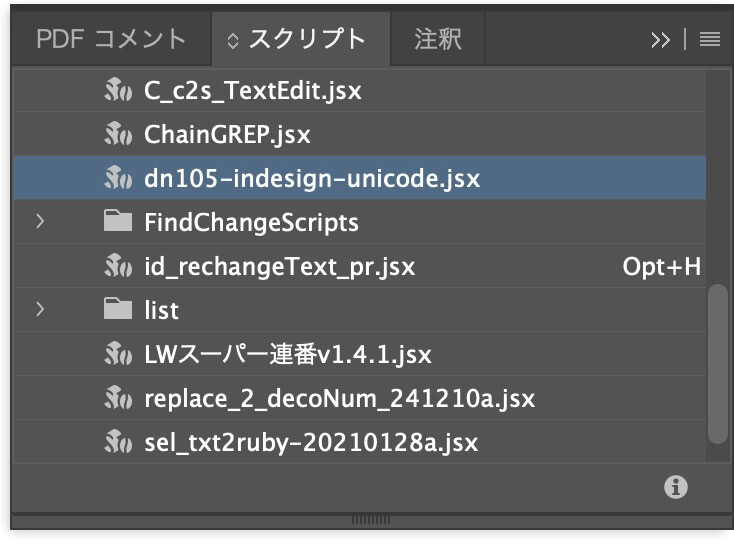Click the info icon at panel bottom
This screenshot has width=734, height=544.
pyautogui.click(x=677, y=487)
